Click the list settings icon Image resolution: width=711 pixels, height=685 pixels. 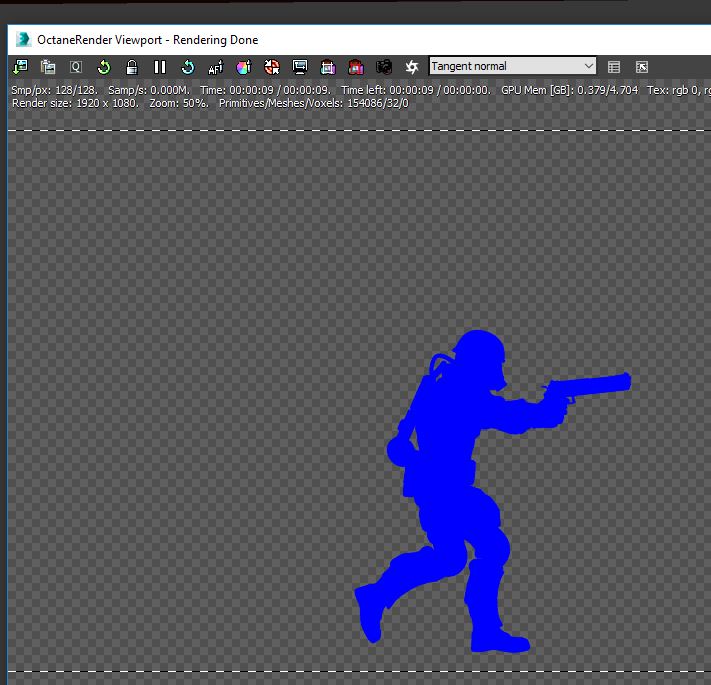pyautogui.click(x=614, y=67)
